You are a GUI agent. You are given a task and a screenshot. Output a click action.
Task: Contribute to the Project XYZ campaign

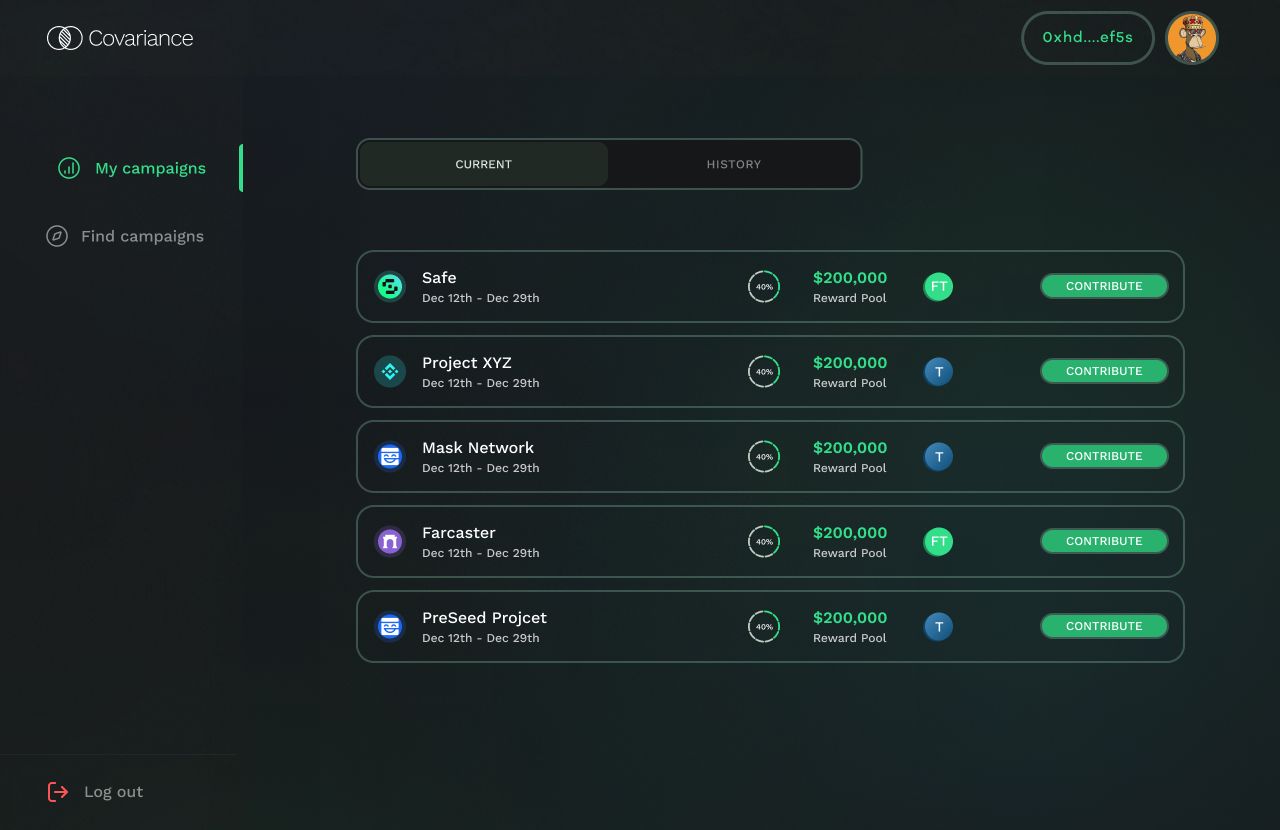pyautogui.click(x=1104, y=371)
